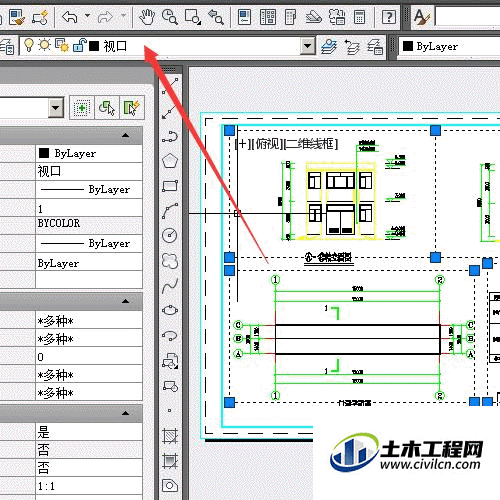Viewport: 500px width, 500px height.
Task: Click Make Object's Layer Current icon
Action: [x=329, y=46]
